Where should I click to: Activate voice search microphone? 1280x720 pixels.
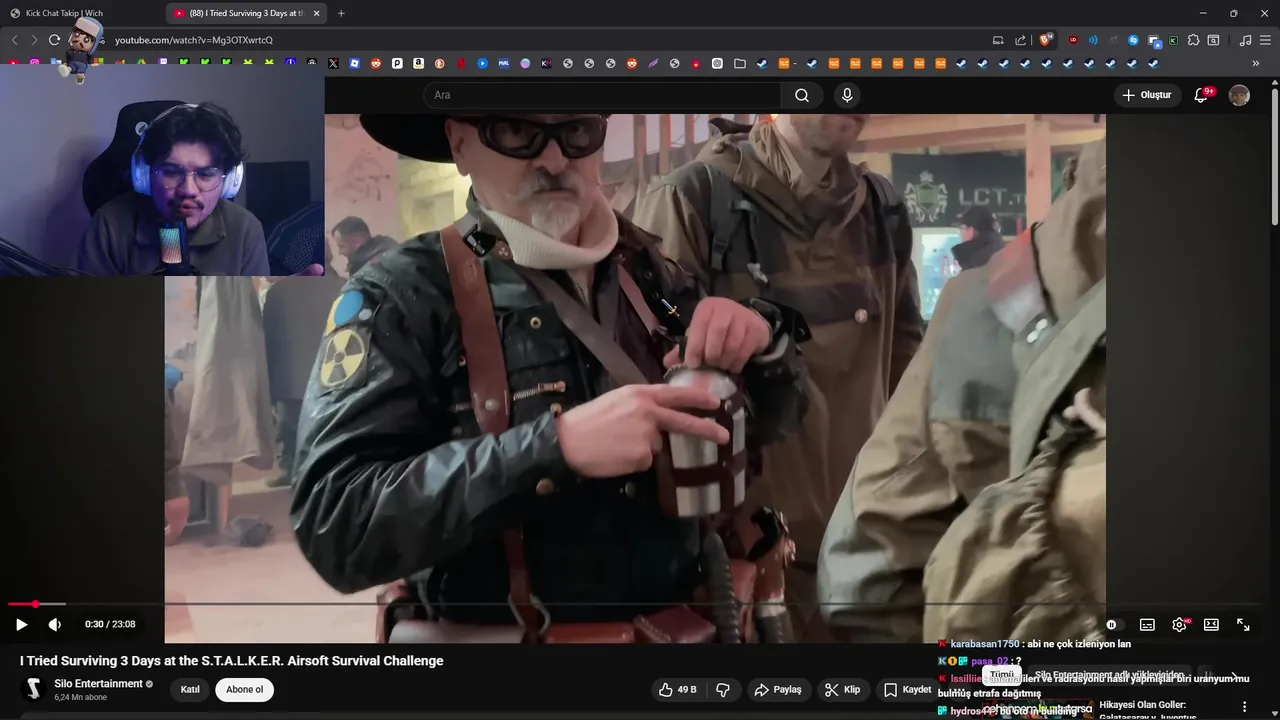(x=847, y=95)
